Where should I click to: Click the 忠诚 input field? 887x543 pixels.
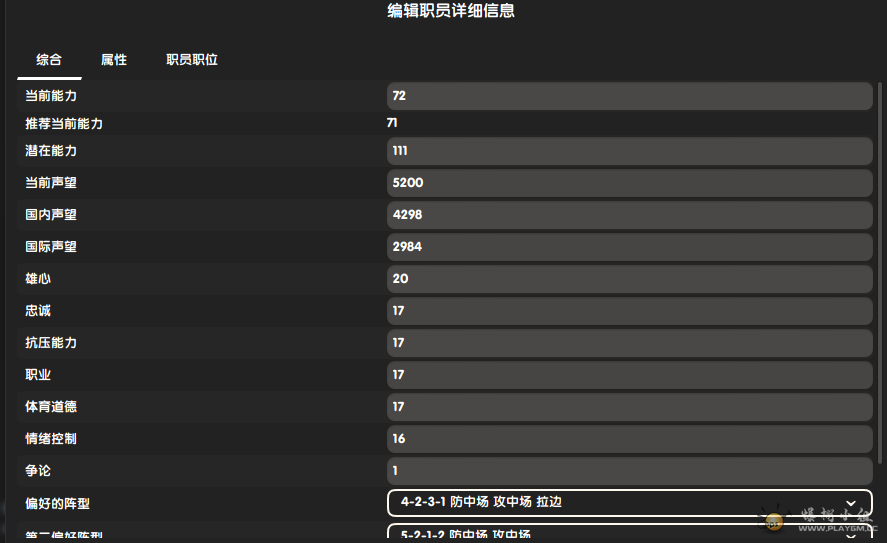coord(630,311)
